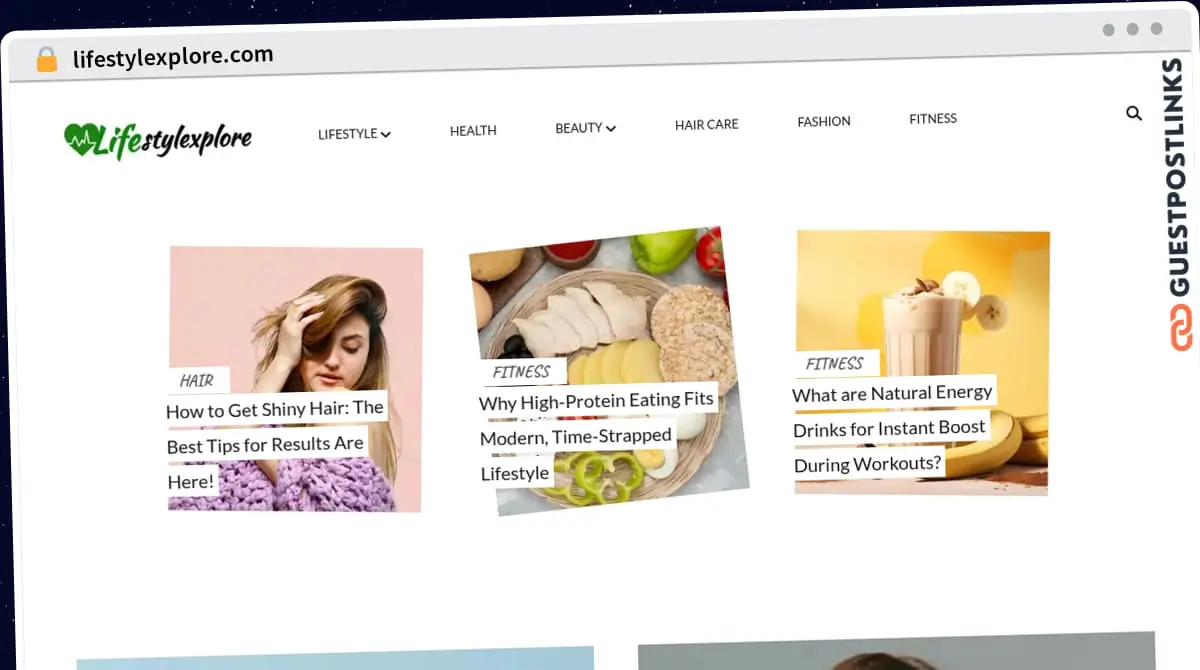Open the Beauty nav label

579,128
